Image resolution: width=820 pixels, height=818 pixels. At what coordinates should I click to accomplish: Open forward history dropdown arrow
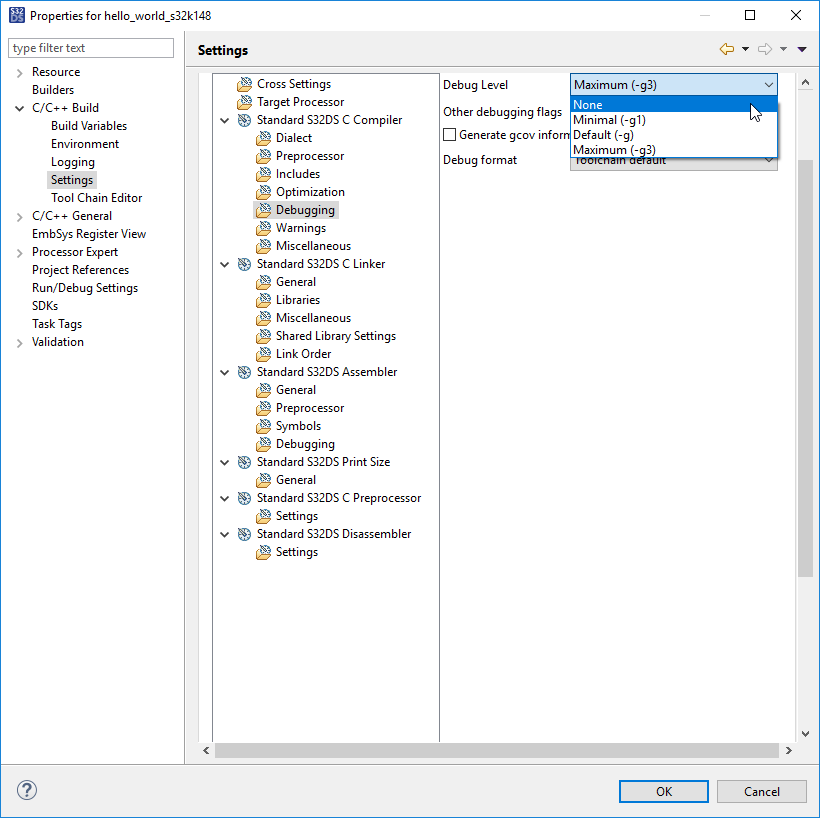point(783,49)
